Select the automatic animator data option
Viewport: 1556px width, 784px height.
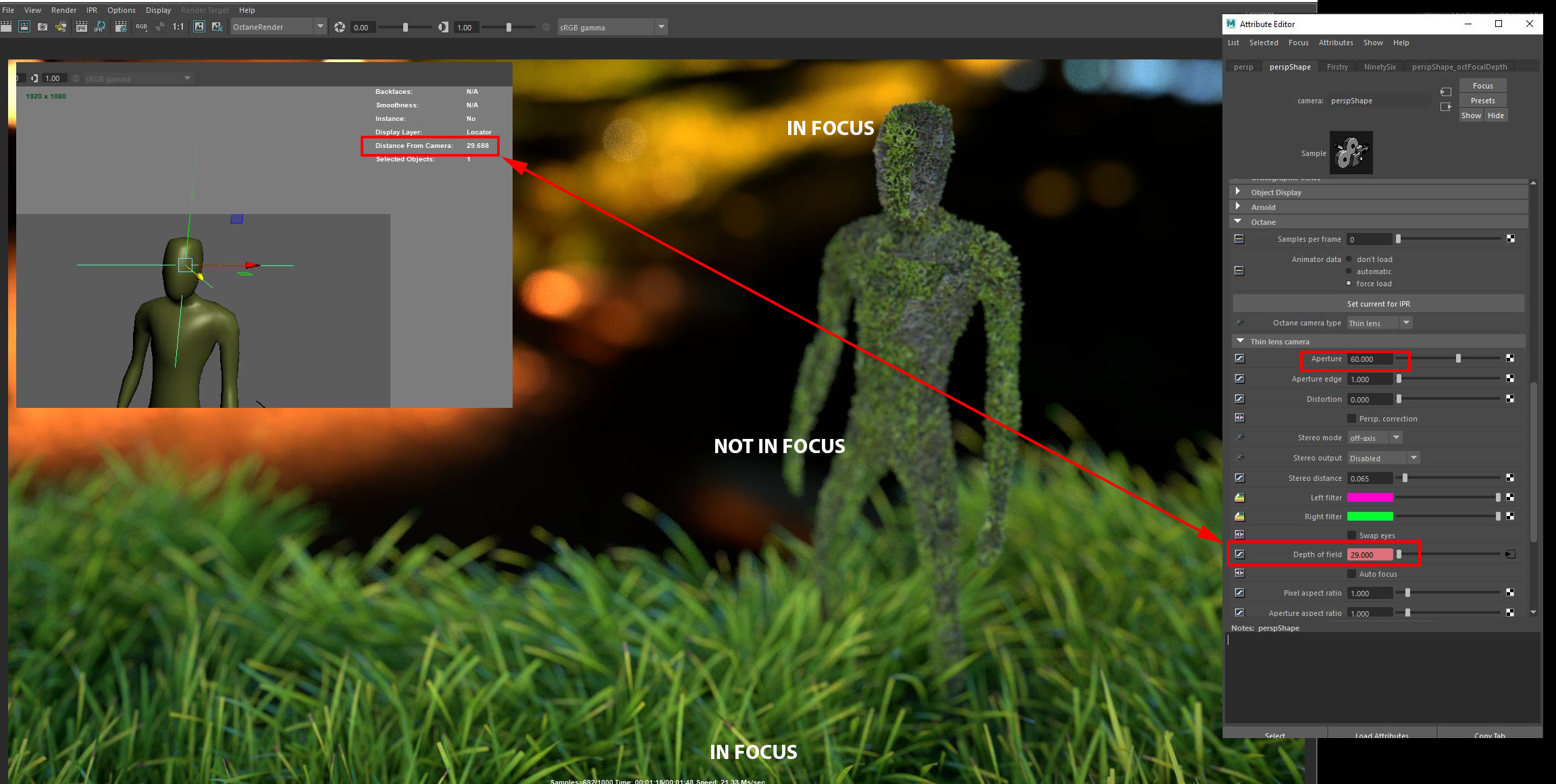[x=1349, y=271]
